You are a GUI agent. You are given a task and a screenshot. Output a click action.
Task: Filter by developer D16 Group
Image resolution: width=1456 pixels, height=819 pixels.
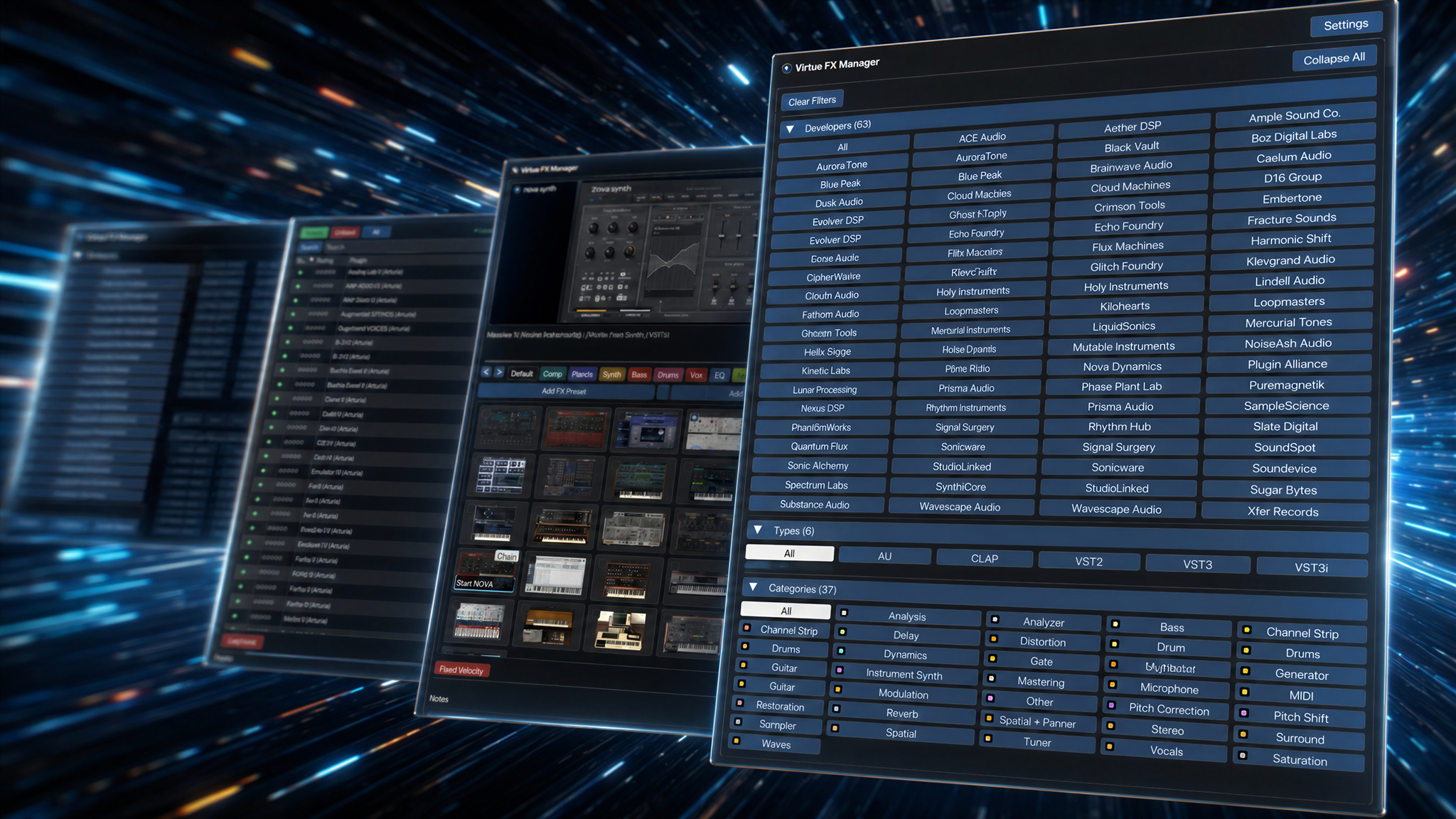[1292, 177]
